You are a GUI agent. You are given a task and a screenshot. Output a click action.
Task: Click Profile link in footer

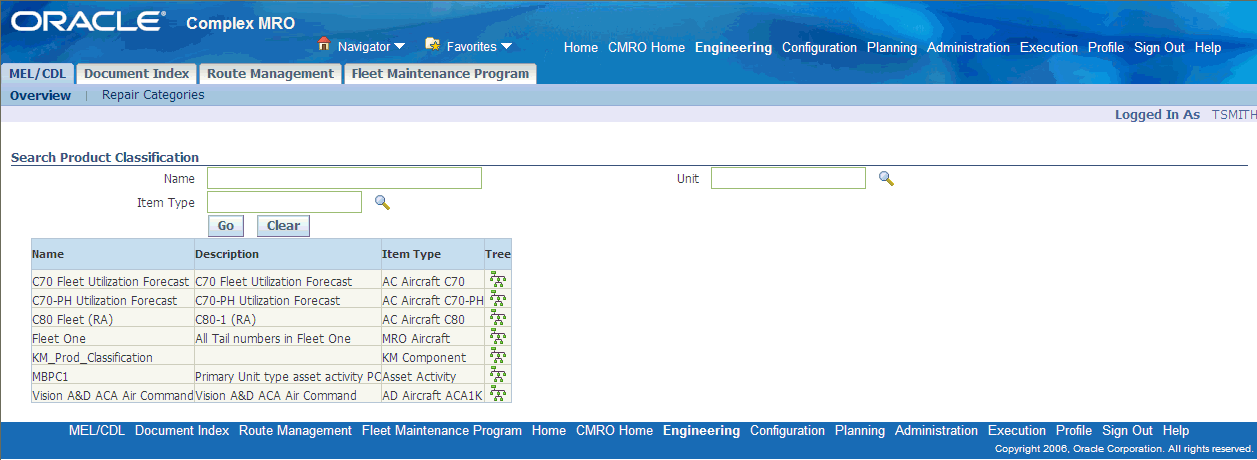pos(1074,431)
